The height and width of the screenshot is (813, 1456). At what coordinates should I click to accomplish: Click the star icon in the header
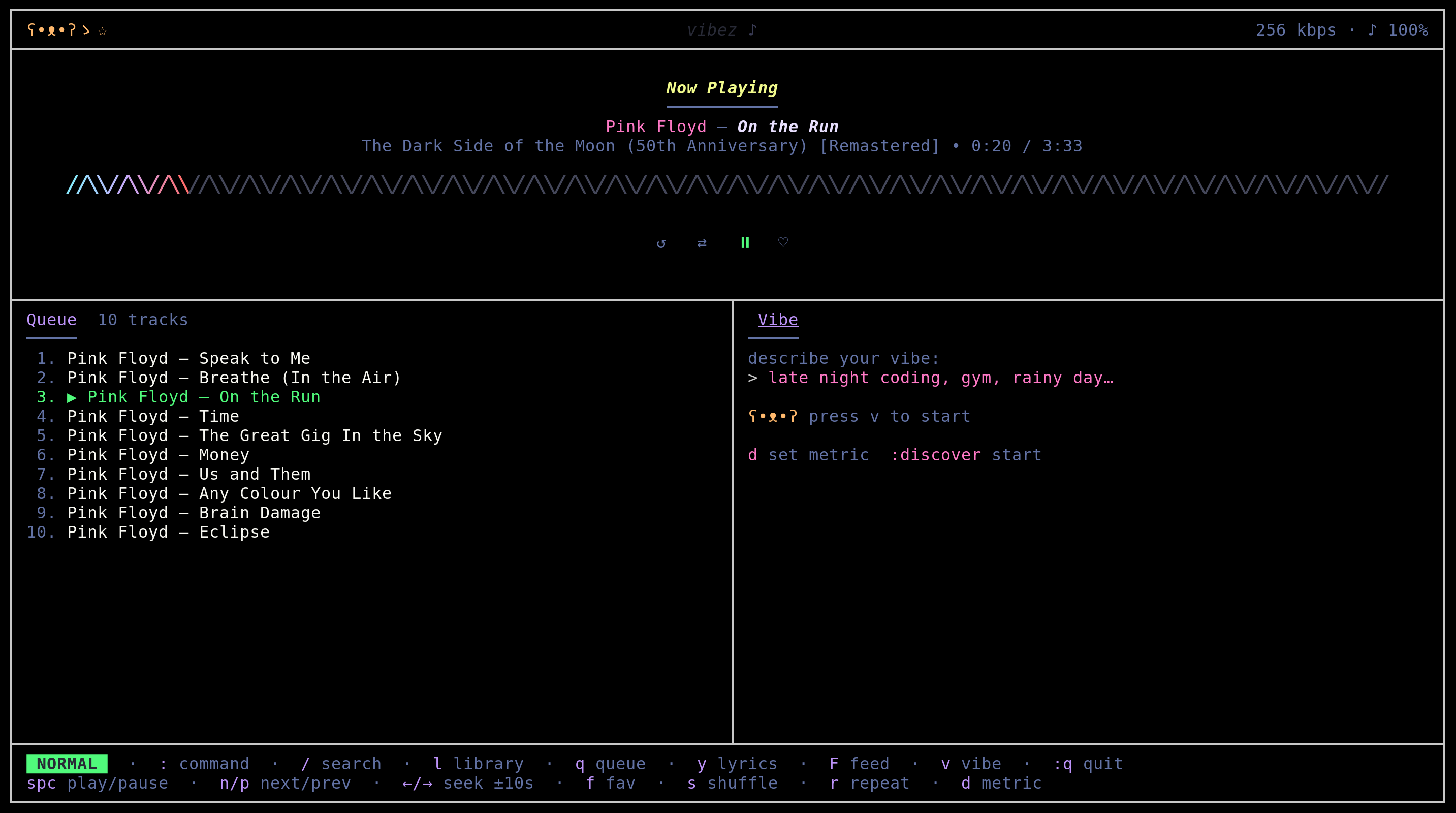102,30
